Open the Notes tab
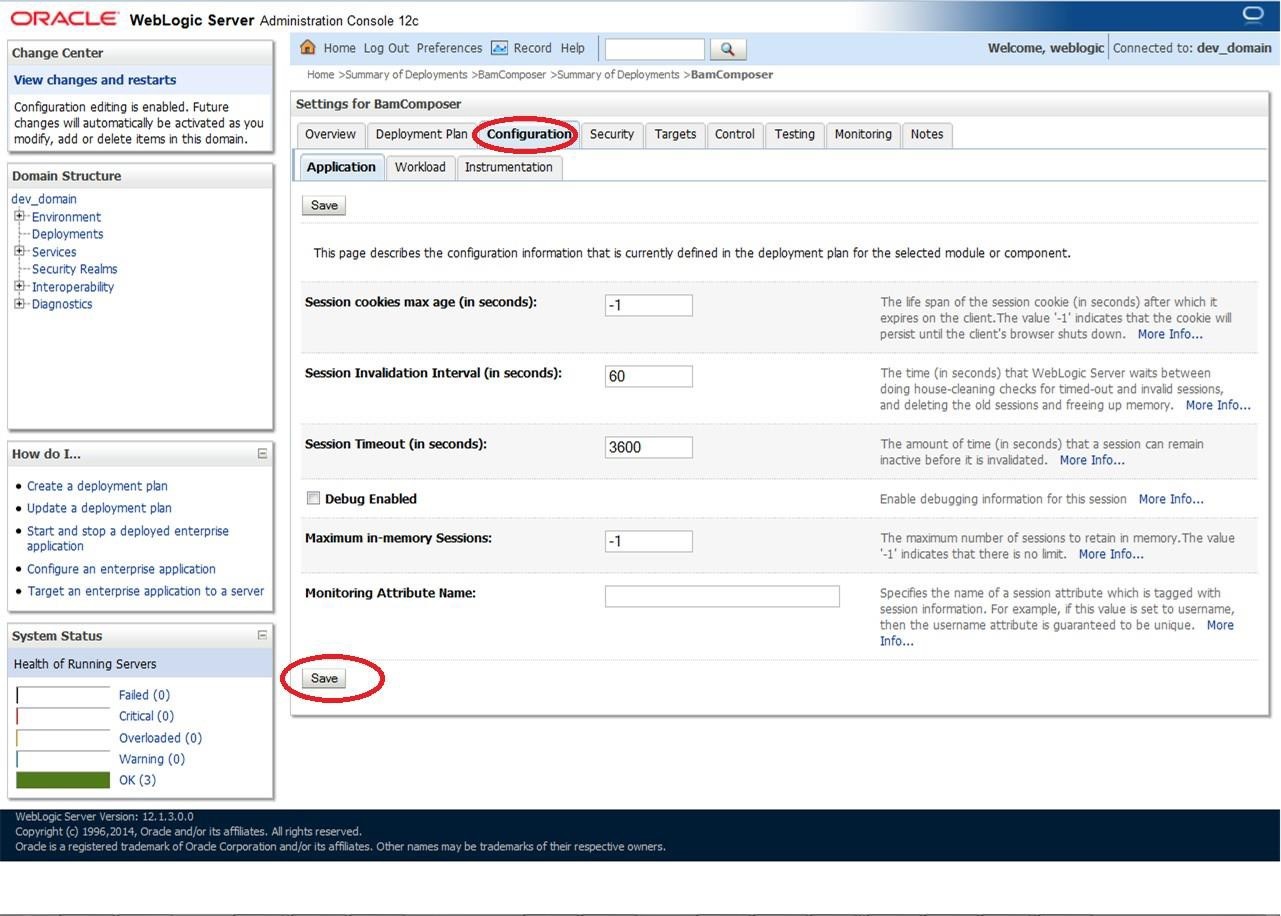The image size is (1281, 916). [x=927, y=134]
